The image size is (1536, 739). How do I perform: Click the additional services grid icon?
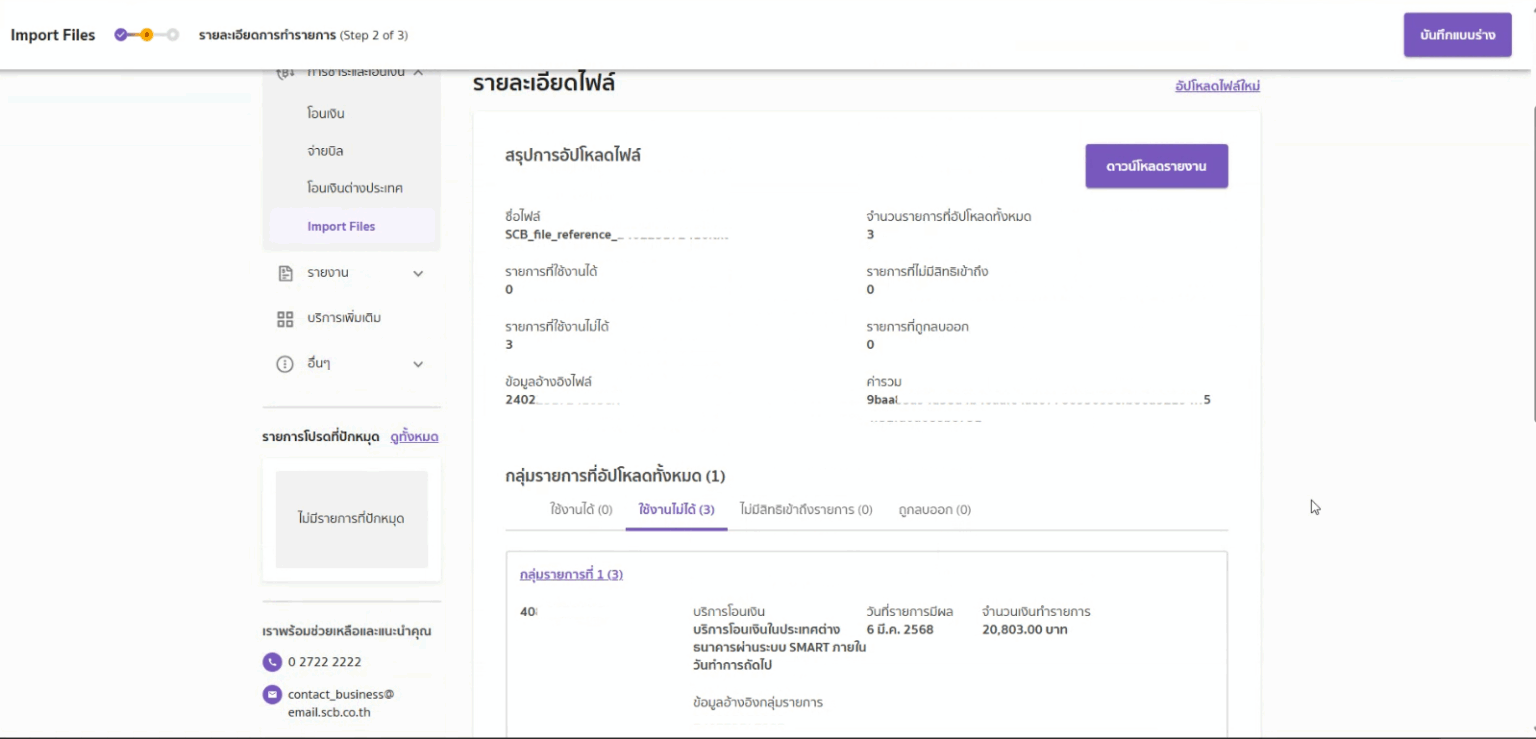285,319
